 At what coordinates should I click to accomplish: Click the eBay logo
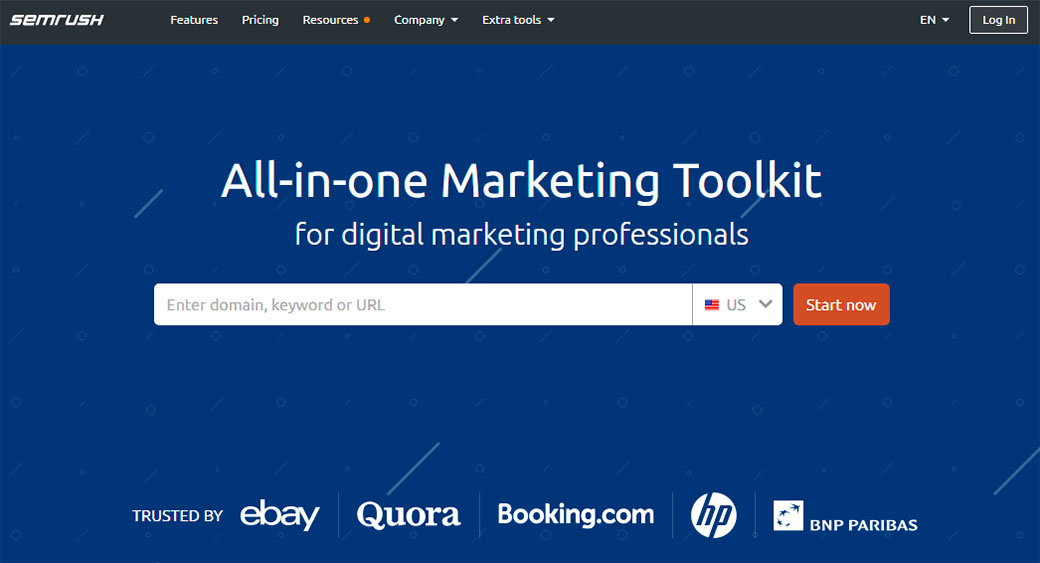coord(279,515)
